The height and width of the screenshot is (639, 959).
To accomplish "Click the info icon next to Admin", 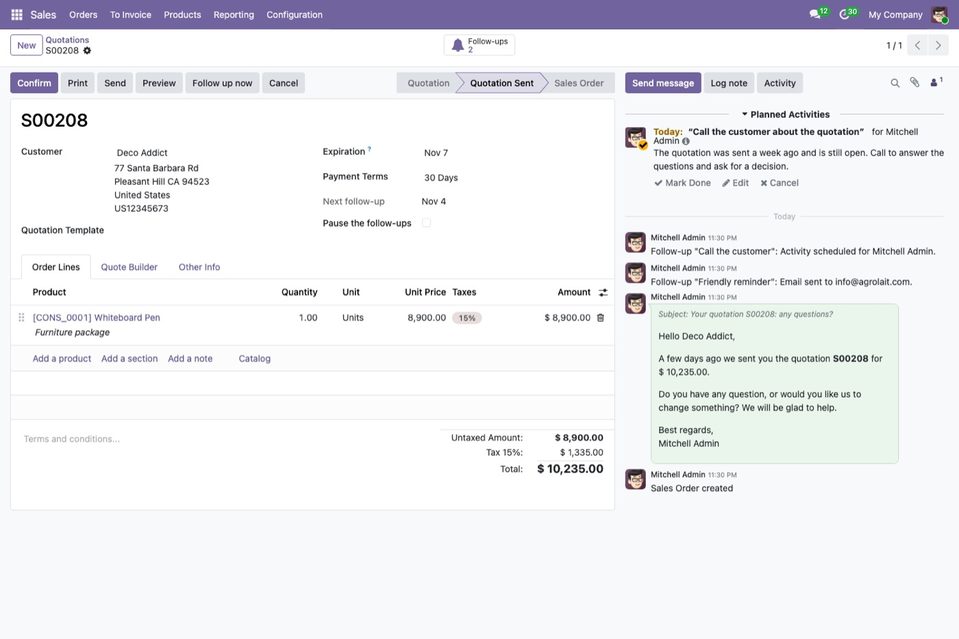I will click(x=686, y=141).
